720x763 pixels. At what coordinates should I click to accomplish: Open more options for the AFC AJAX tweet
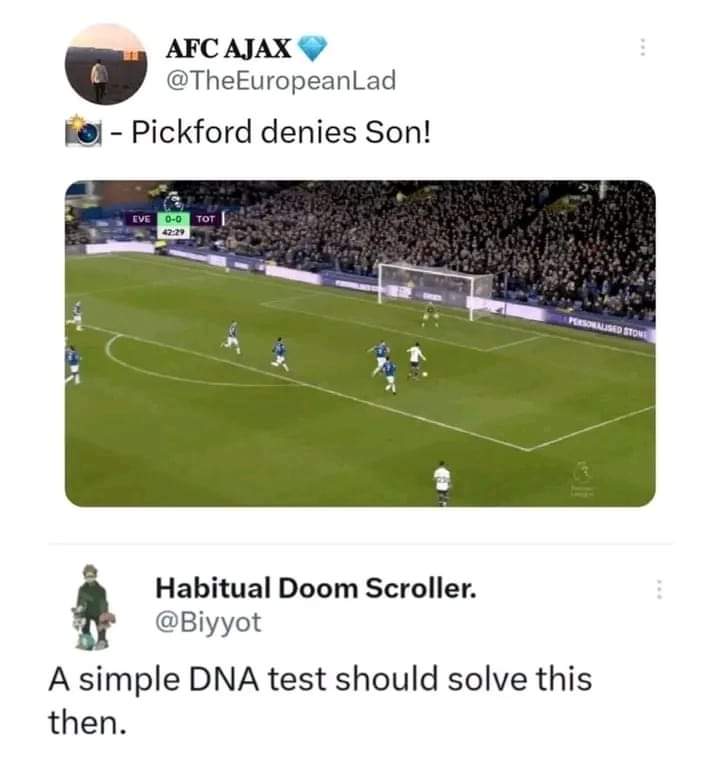click(x=643, y=47)
